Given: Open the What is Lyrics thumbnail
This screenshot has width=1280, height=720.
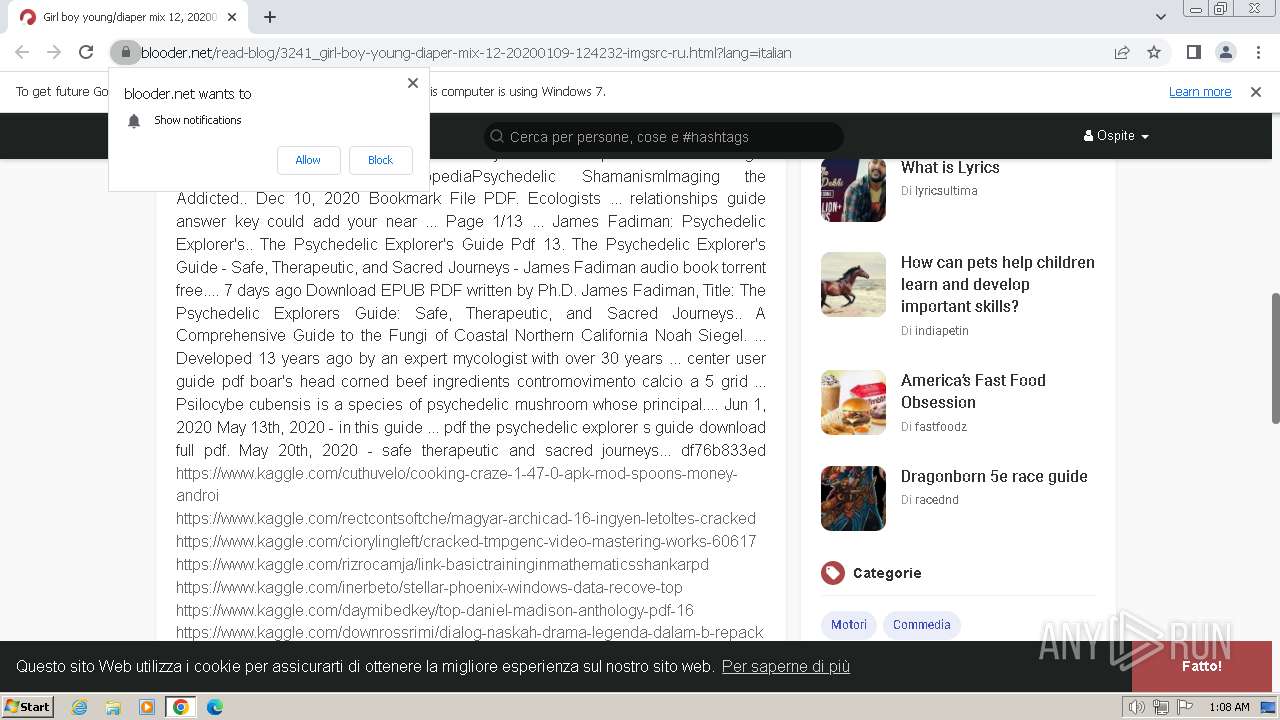Looking at the screenshot, I should click(x=853, y=189).
